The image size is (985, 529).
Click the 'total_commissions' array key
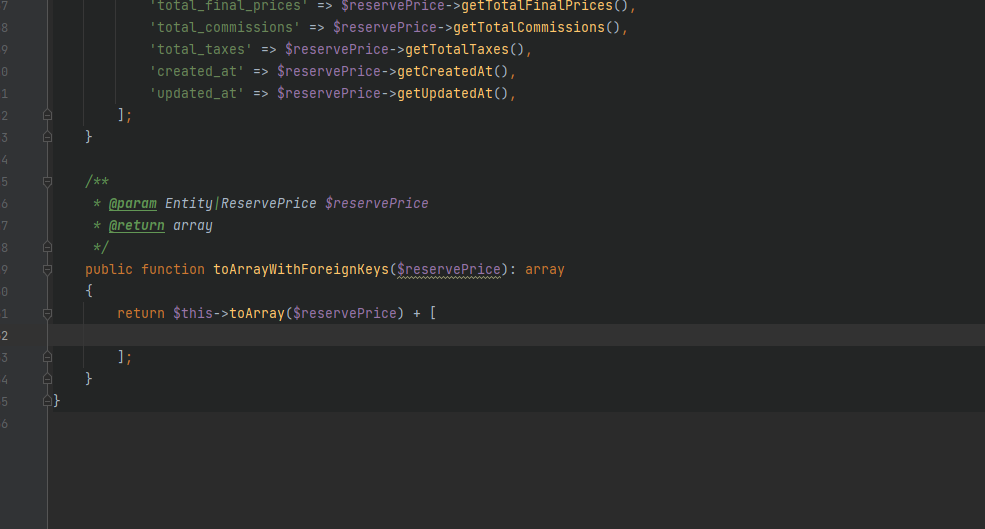(225, 28)
